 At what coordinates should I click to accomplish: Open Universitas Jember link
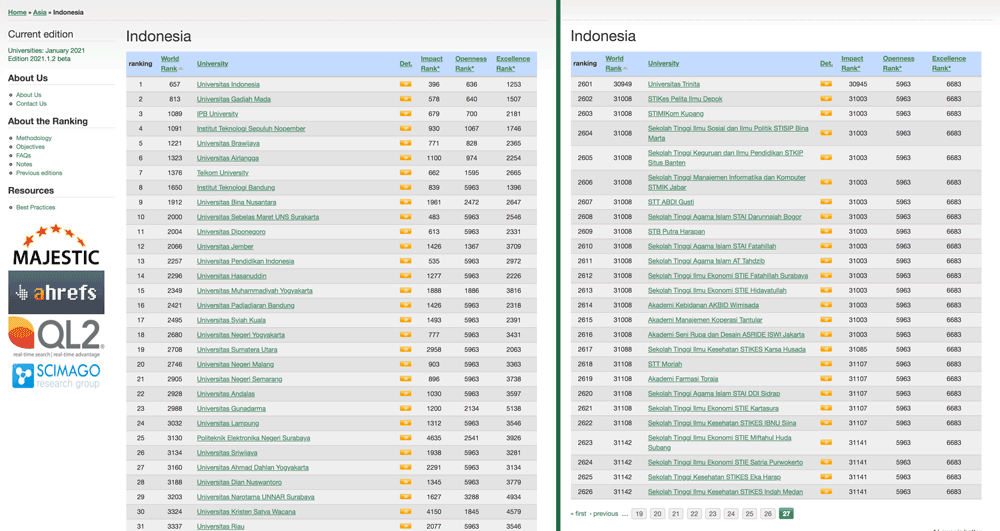pos(225,247)
